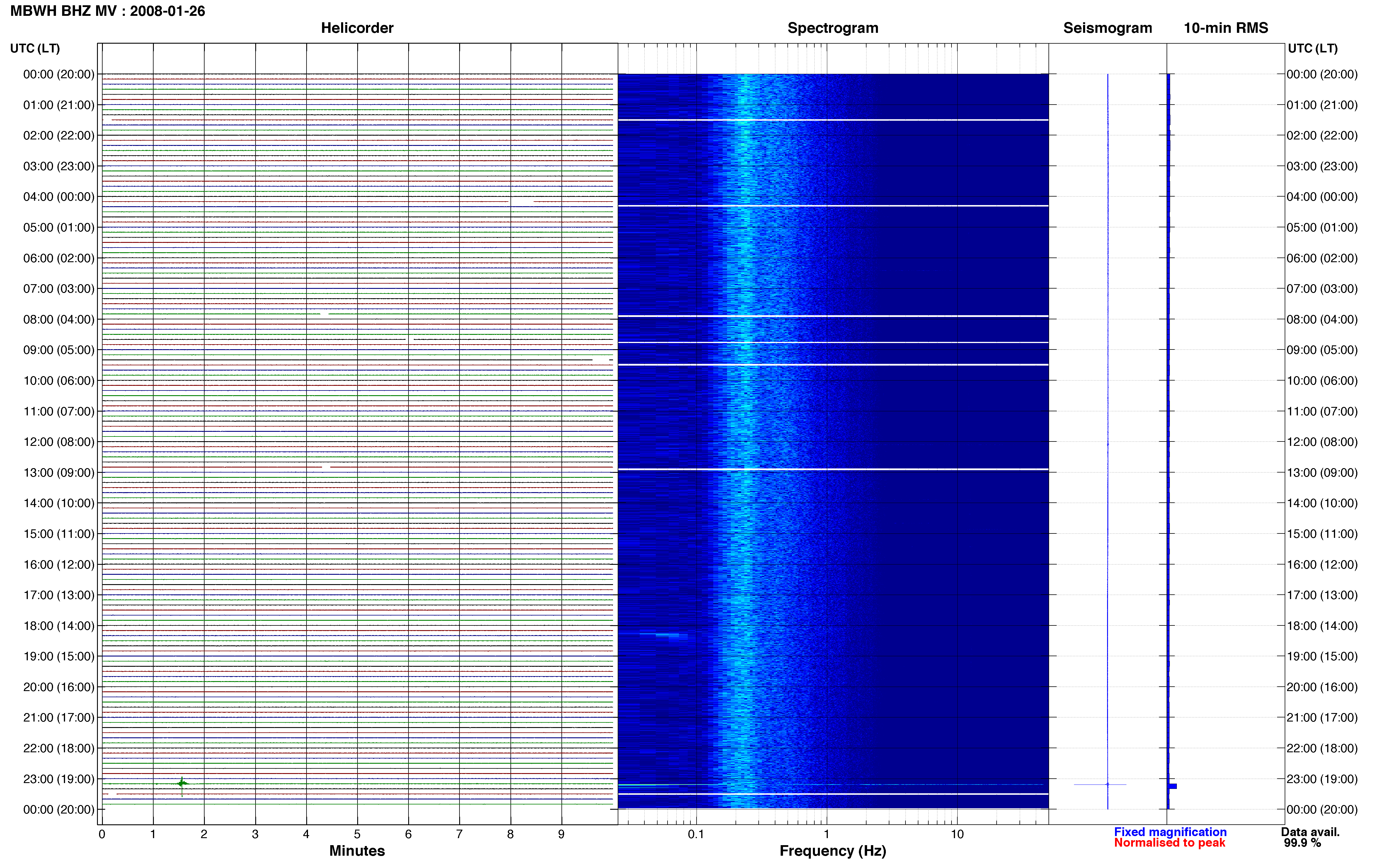This screenshot has height=868, width=1389.
Task: Select the 'Spectrogram' panel heading
Action: [833, 28]
